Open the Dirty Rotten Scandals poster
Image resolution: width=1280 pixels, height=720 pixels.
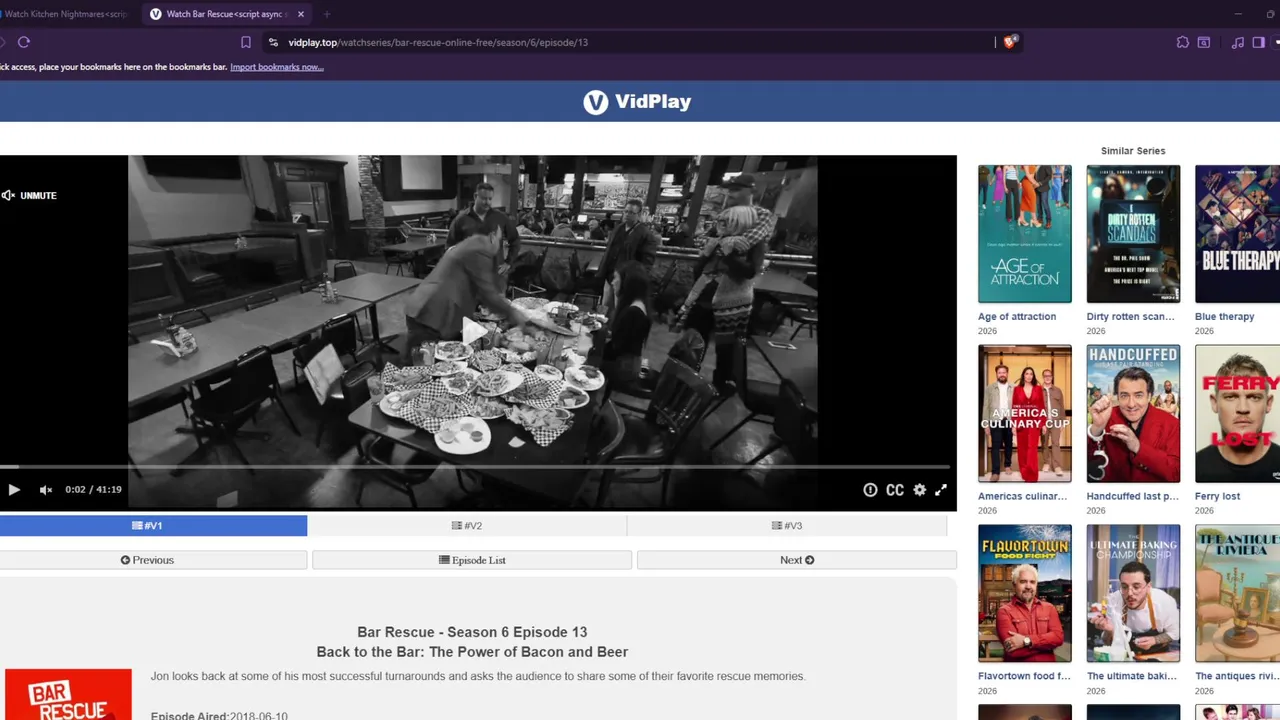click(1133, 234)
